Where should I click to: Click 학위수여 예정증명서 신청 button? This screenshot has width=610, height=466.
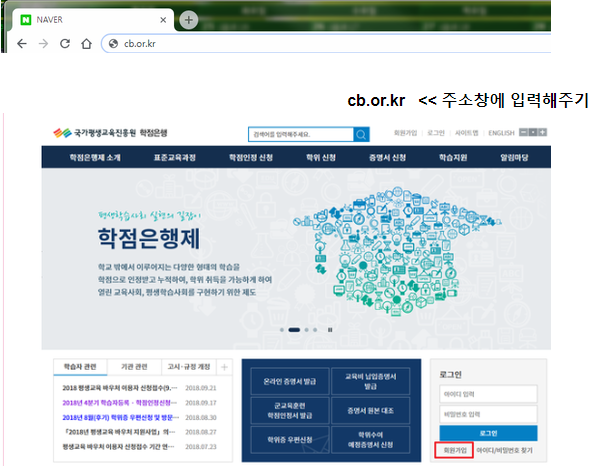pos(370,440)
